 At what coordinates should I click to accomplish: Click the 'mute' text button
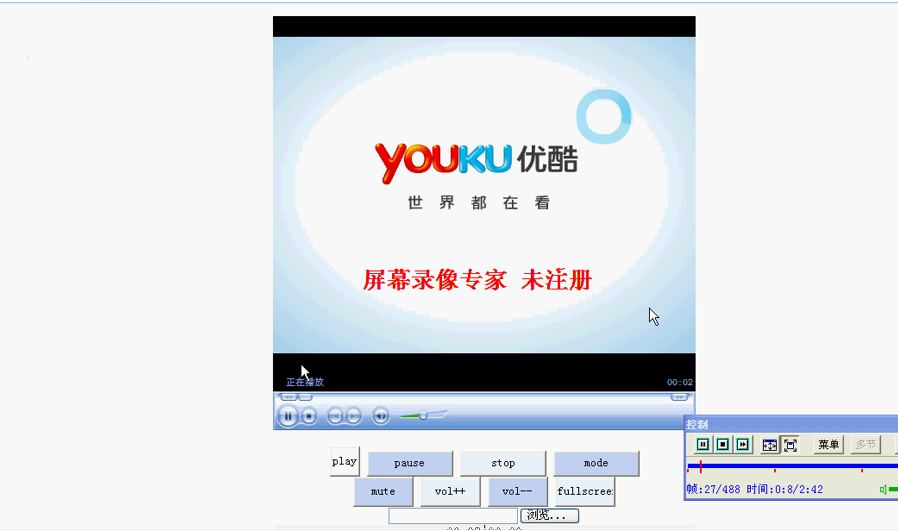point(383,492)
